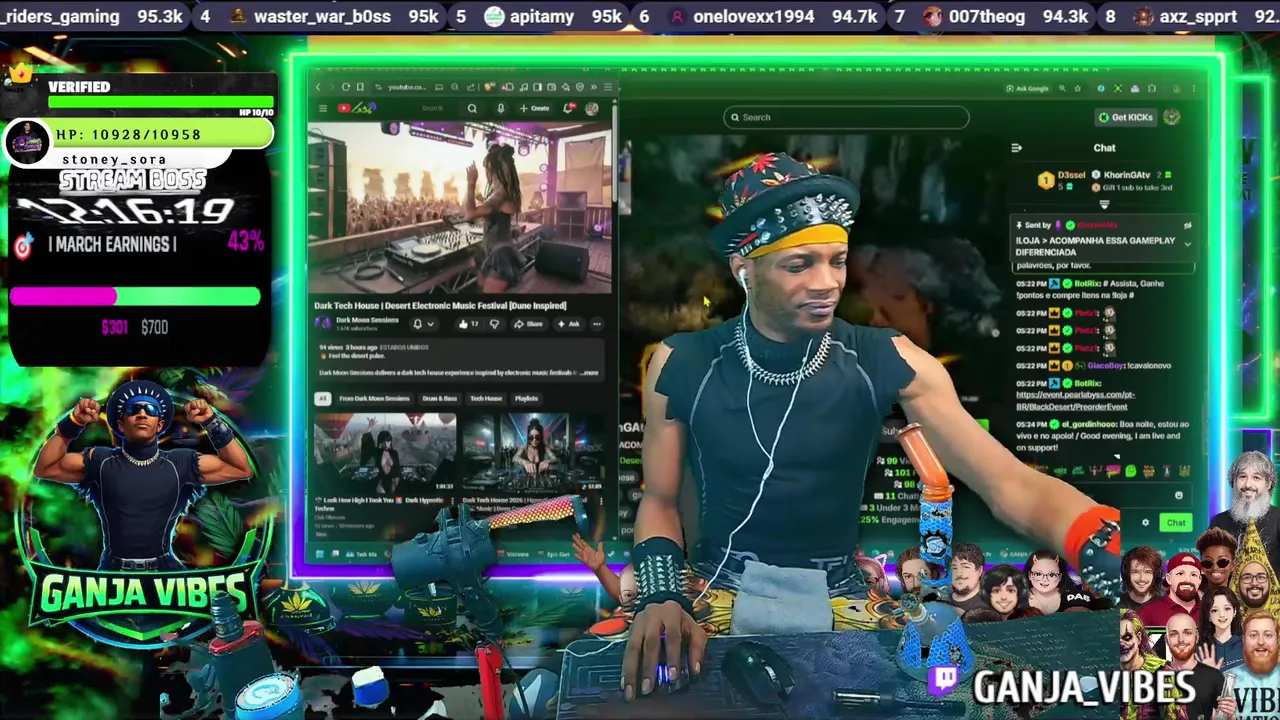Select the Tech House chip
1280x720 pixels.
486,398
